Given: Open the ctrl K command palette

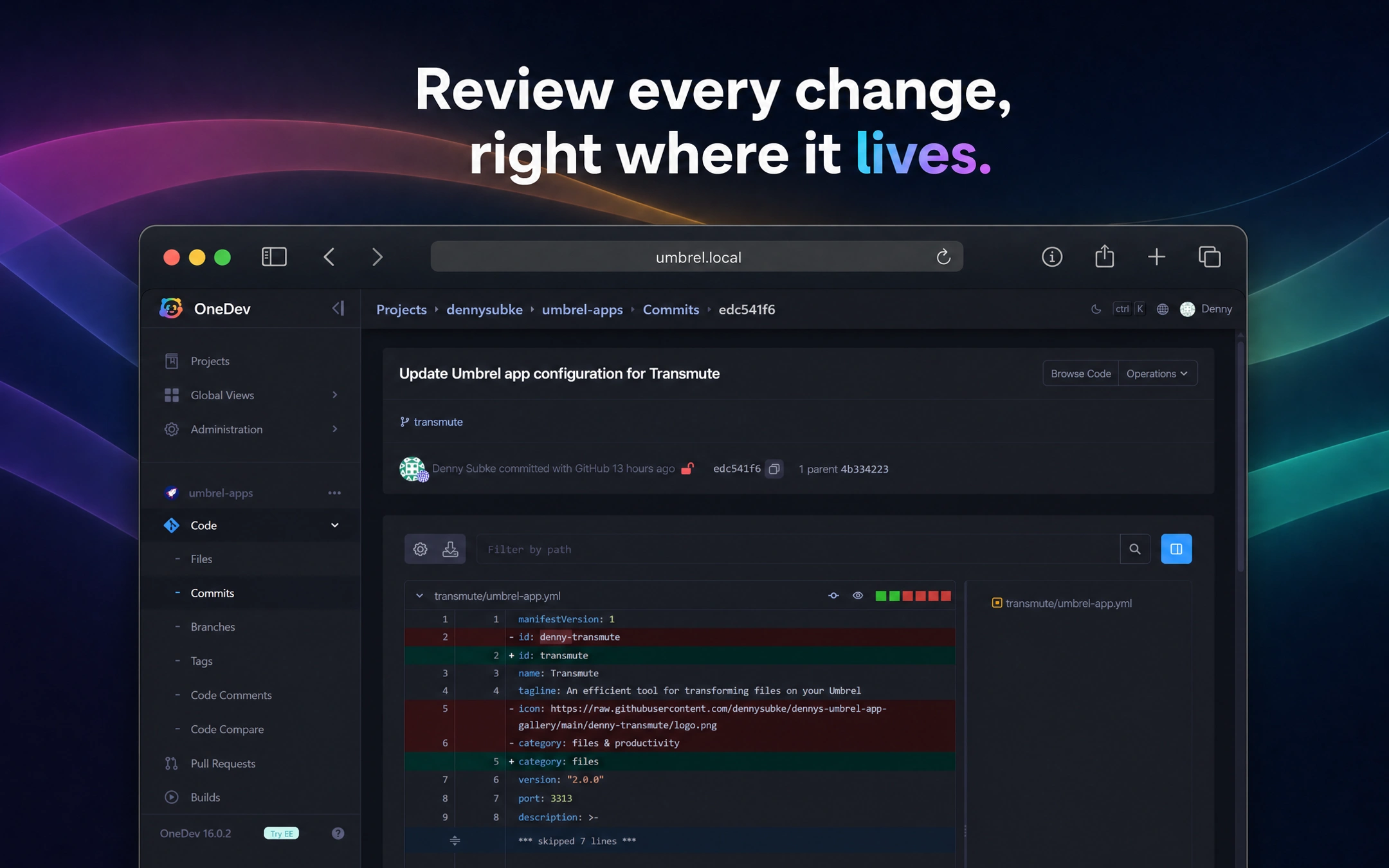Looking at the screenshot, I should [1130, 309].
